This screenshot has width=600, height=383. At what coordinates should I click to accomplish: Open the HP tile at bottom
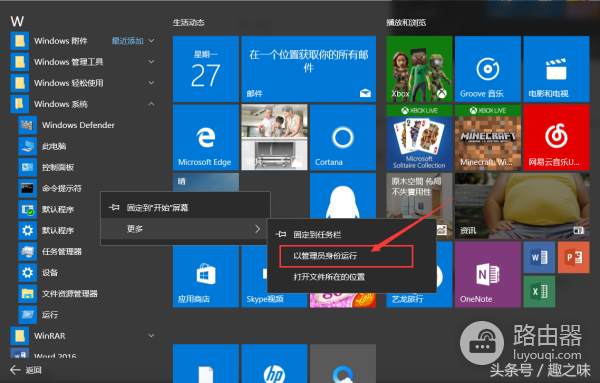point(274,363)
